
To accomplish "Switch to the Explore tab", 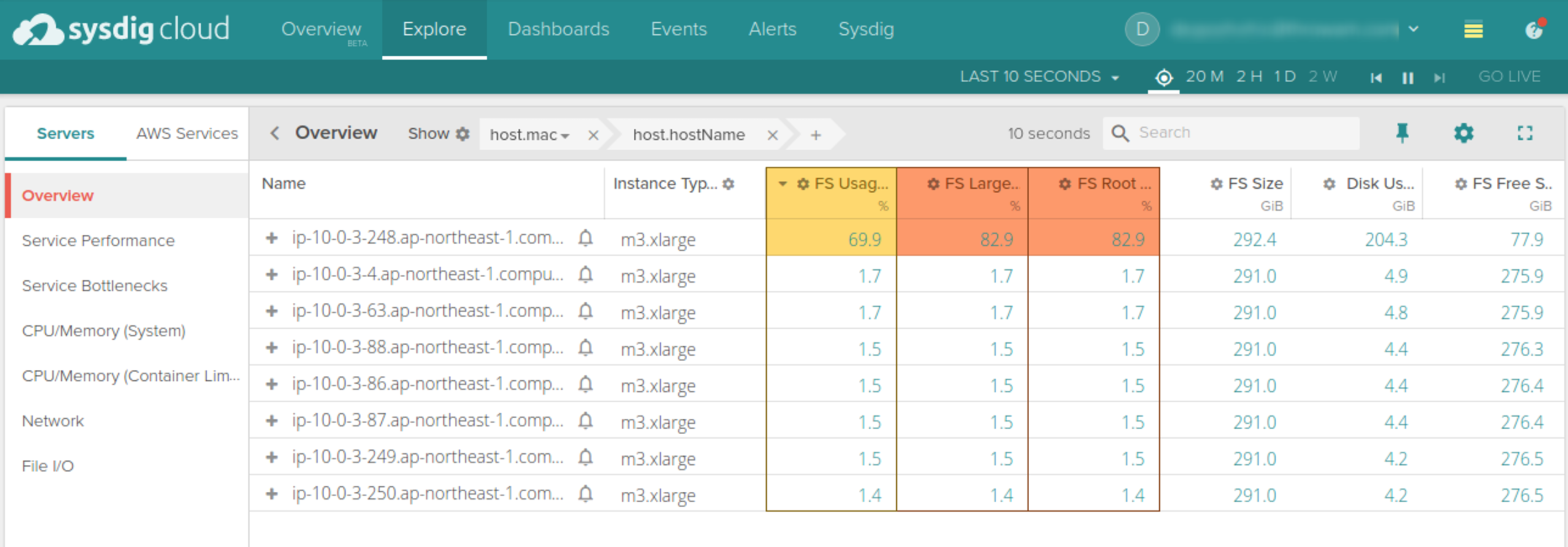I will point(434,29).
